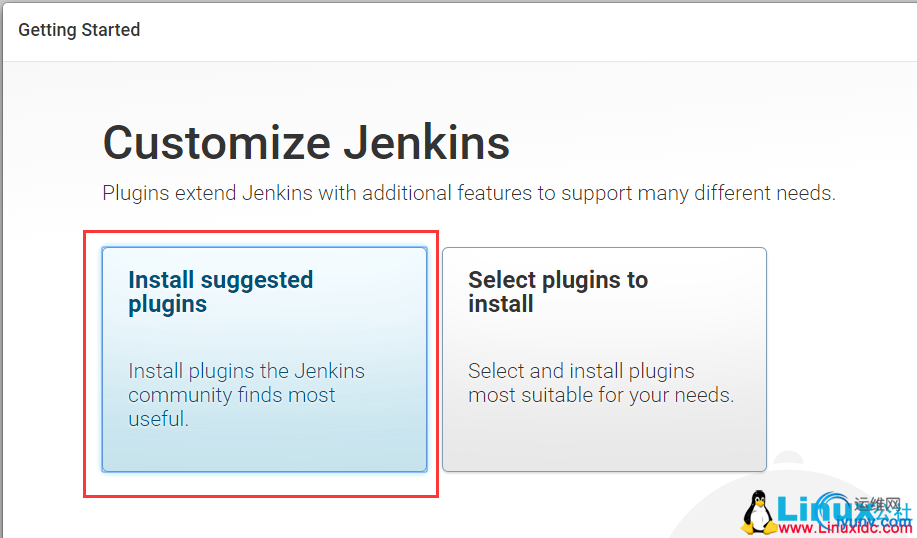Click the Customize Jenkins heading

306,143
